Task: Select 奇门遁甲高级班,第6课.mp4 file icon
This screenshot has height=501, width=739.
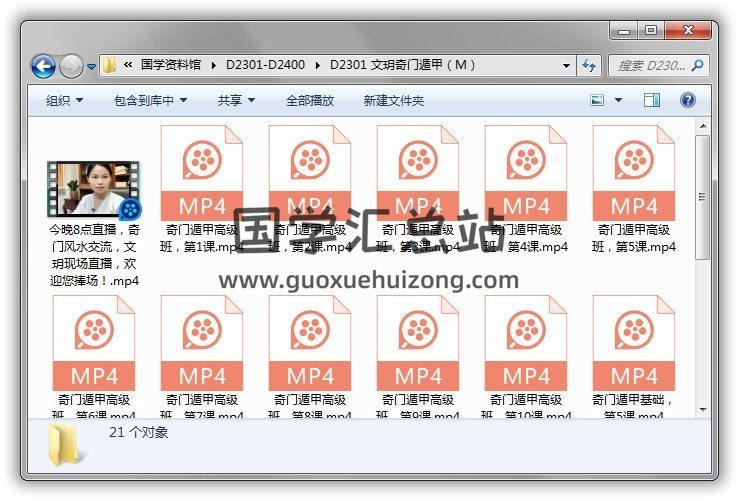Action: [x=94, y=343]
